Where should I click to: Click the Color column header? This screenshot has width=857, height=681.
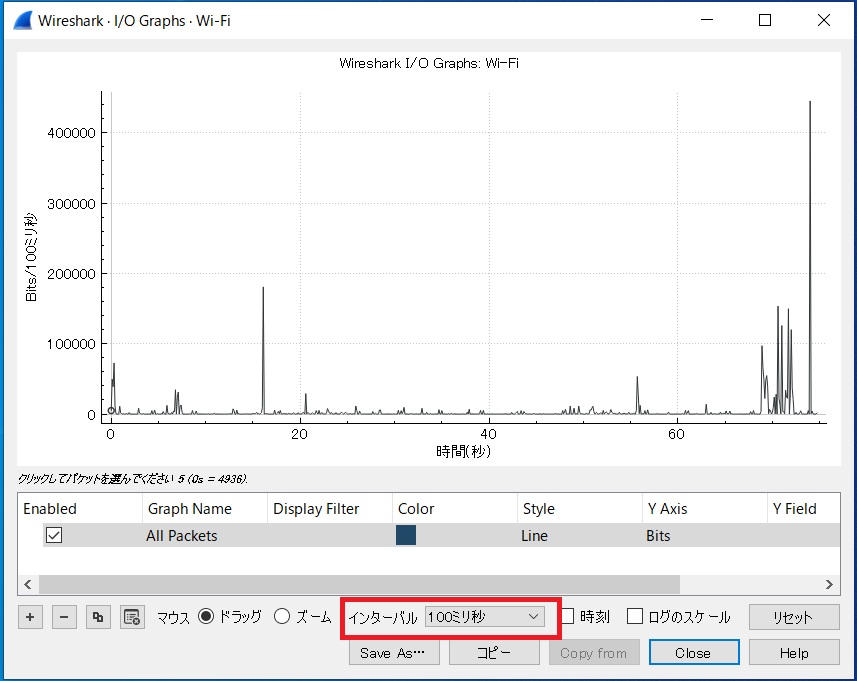coord(455,508)
